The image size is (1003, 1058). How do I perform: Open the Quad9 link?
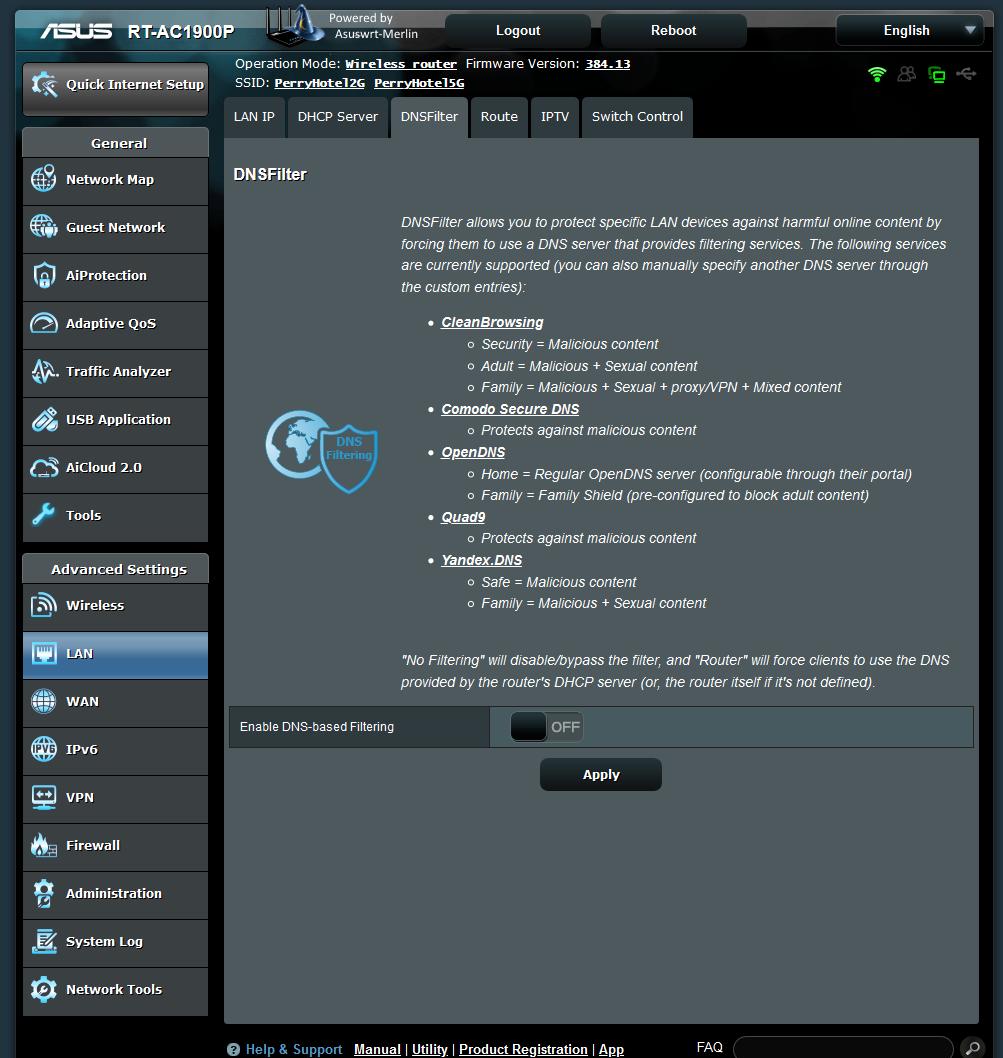463,517
